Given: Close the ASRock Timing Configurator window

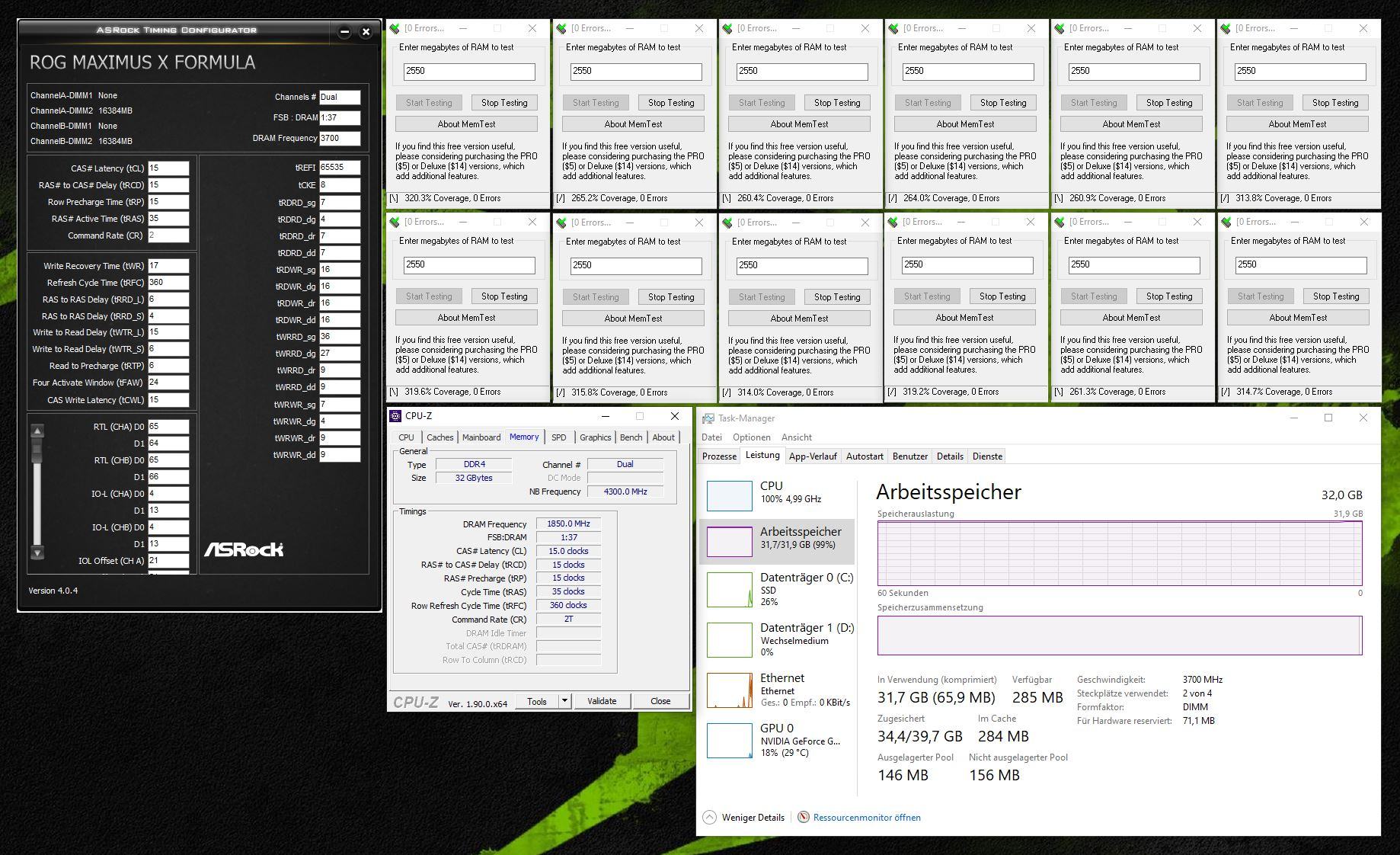Looking at the screenshot, I should 366,31.
